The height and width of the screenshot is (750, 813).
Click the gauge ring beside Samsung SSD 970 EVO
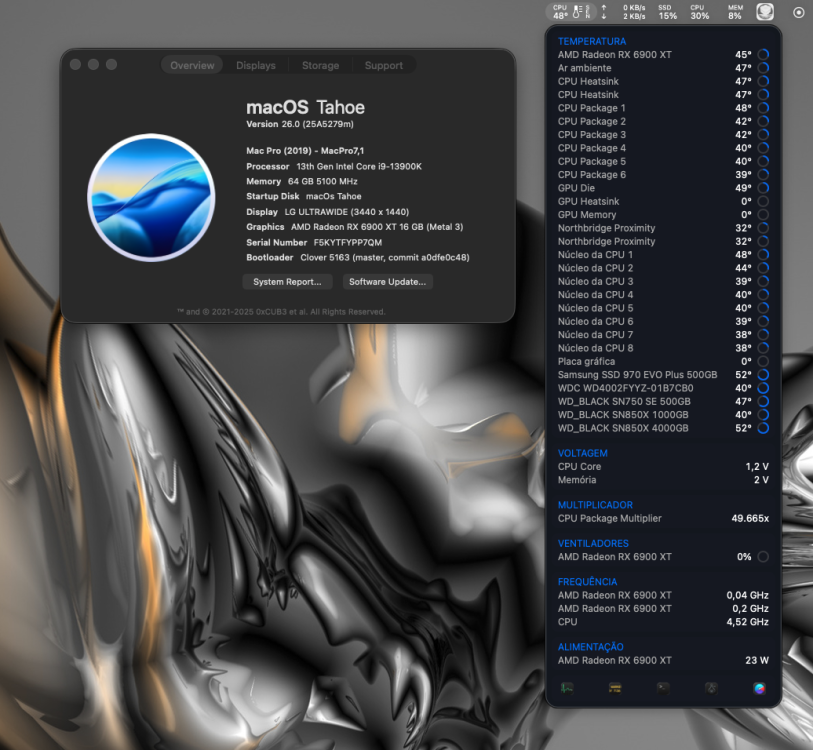[763, 374]
